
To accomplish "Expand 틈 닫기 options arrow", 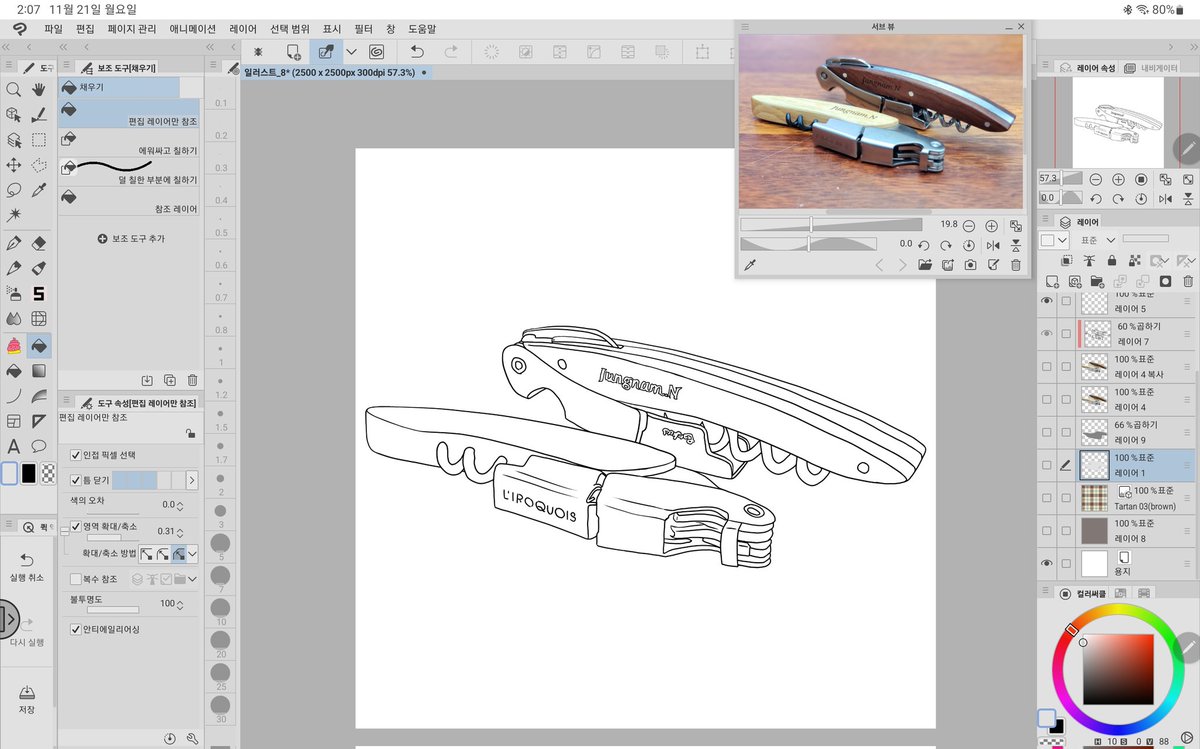I will 192,481.
